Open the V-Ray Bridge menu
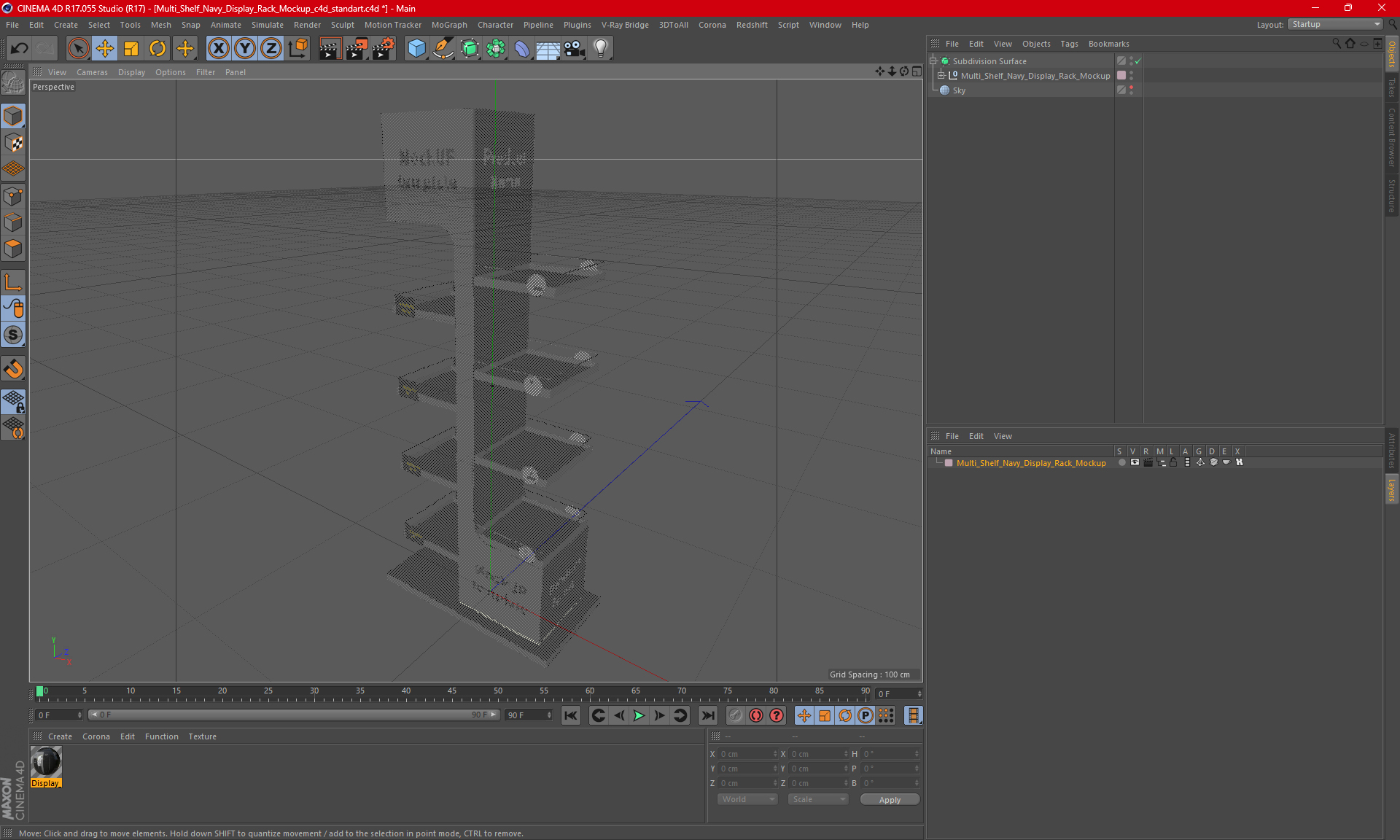1400x840 pixels. tap(625, 25)
